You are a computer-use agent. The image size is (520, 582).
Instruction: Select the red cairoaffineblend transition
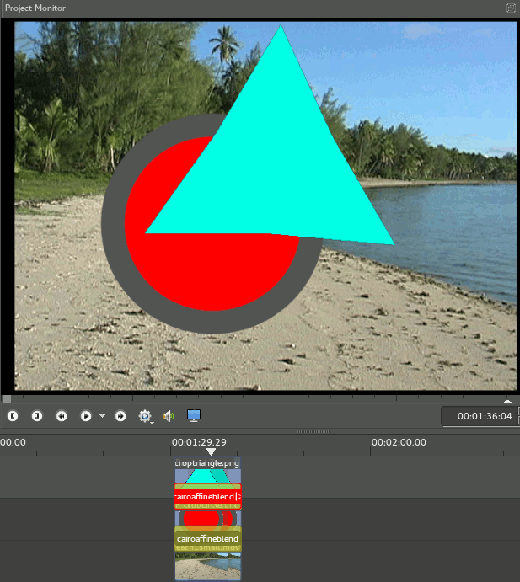[x=208, y=496]
